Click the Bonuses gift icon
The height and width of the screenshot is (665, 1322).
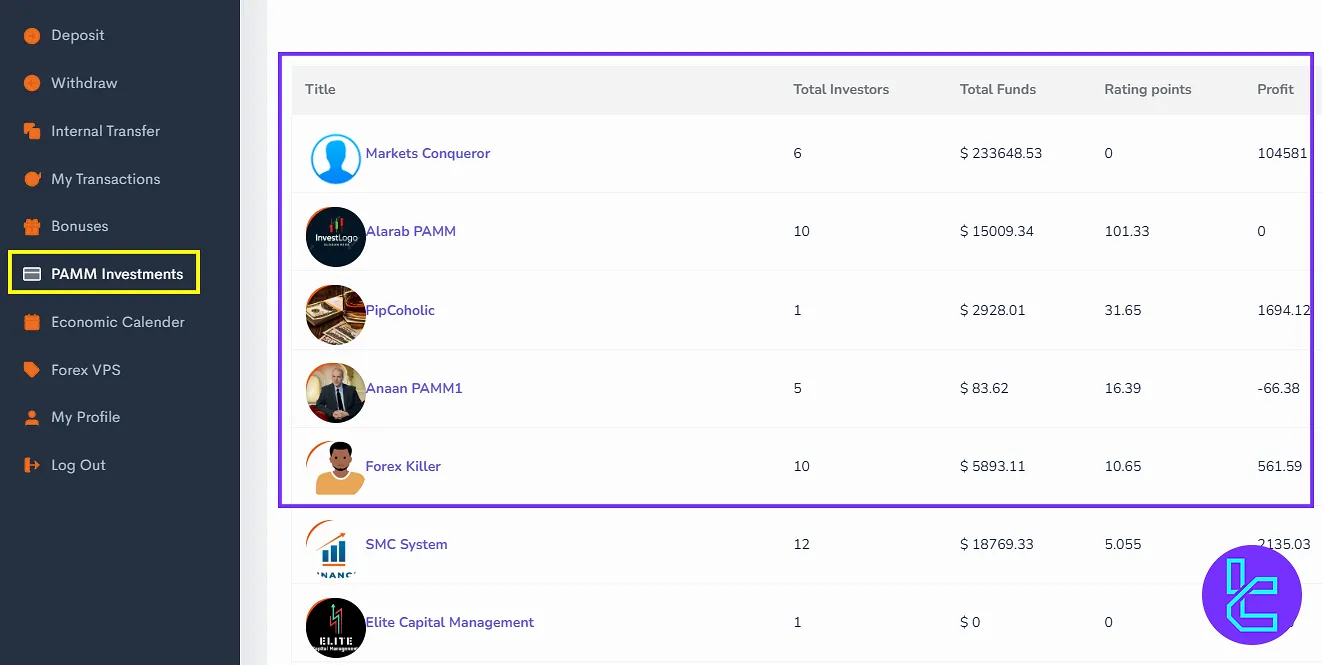click(x=32, y=226)
